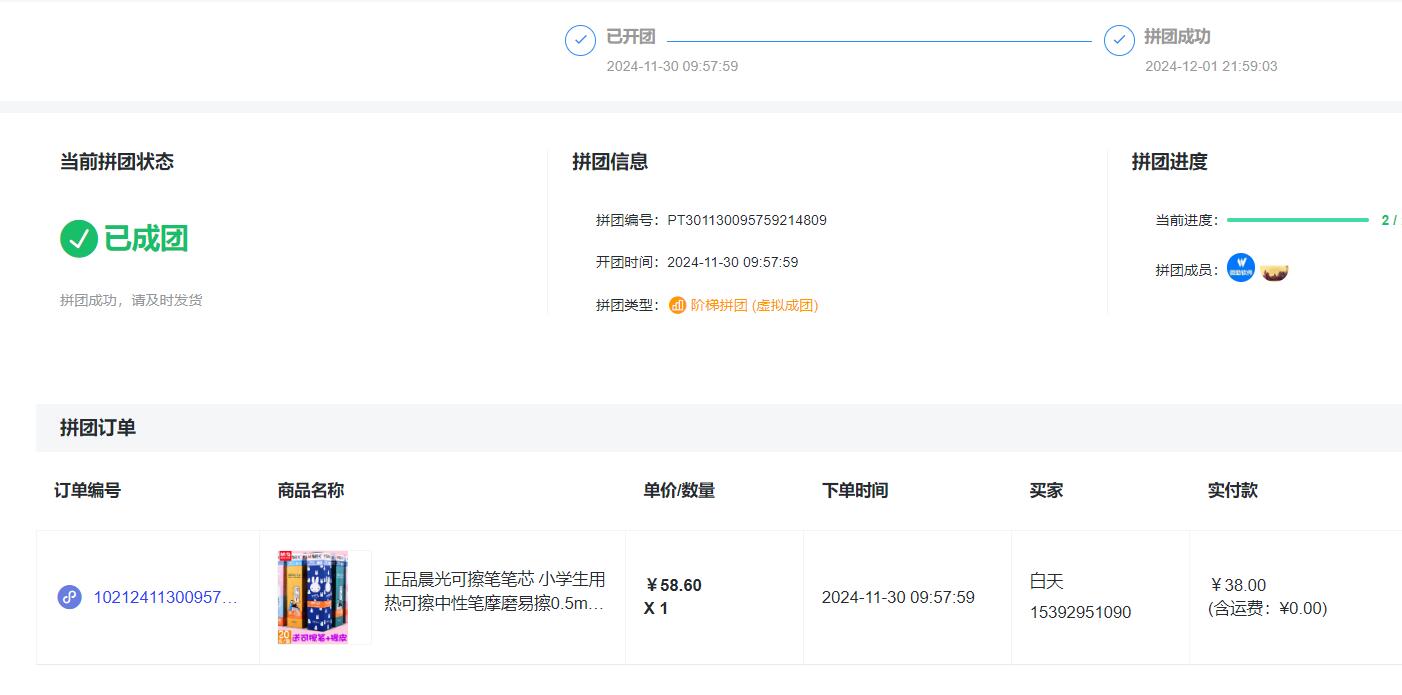Click the 实付款 column header
The image size is (1402, 695).
[1233, 490]
